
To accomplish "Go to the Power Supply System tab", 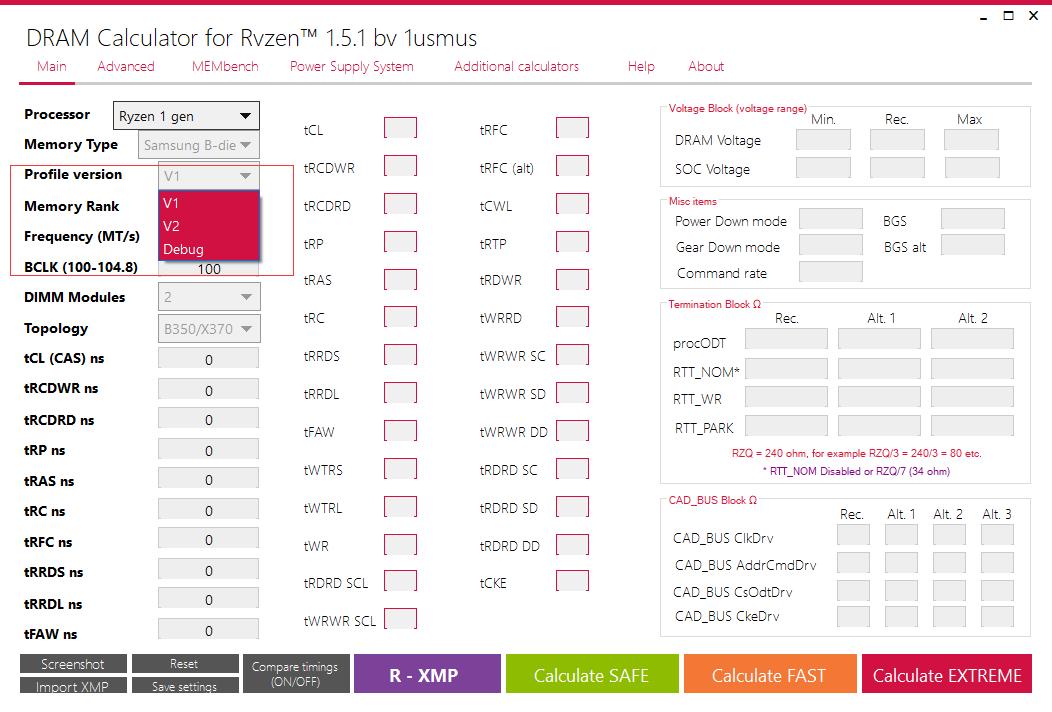I will 351,66.
